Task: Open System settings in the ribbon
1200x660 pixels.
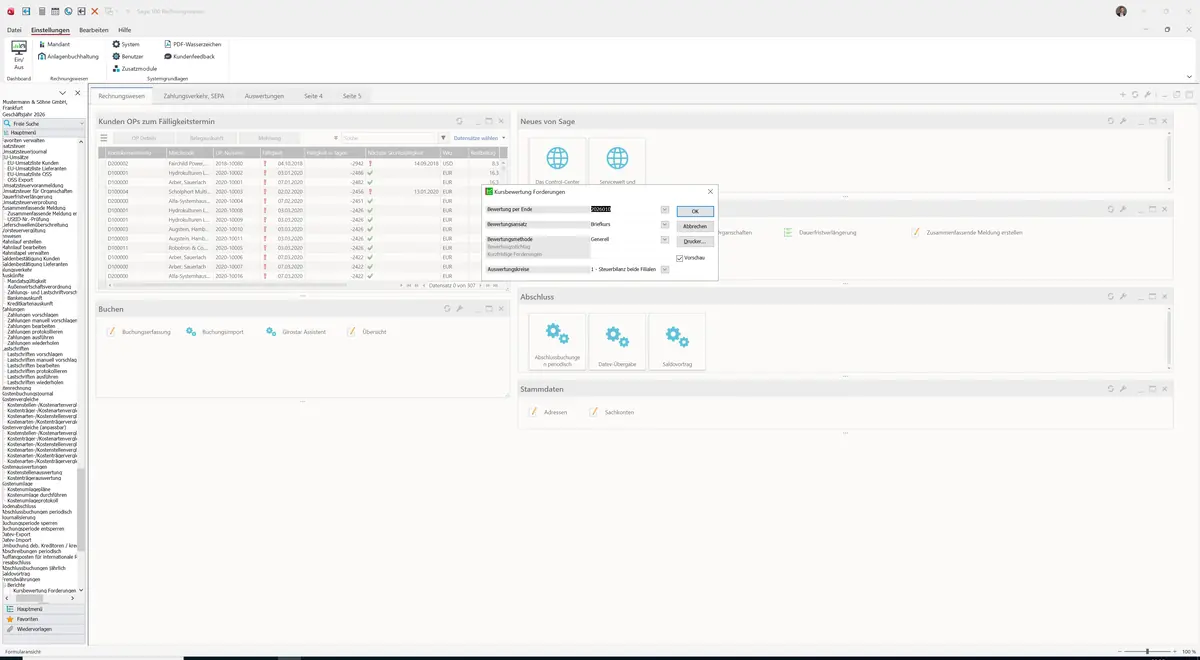Action: [x=126, y=44]
